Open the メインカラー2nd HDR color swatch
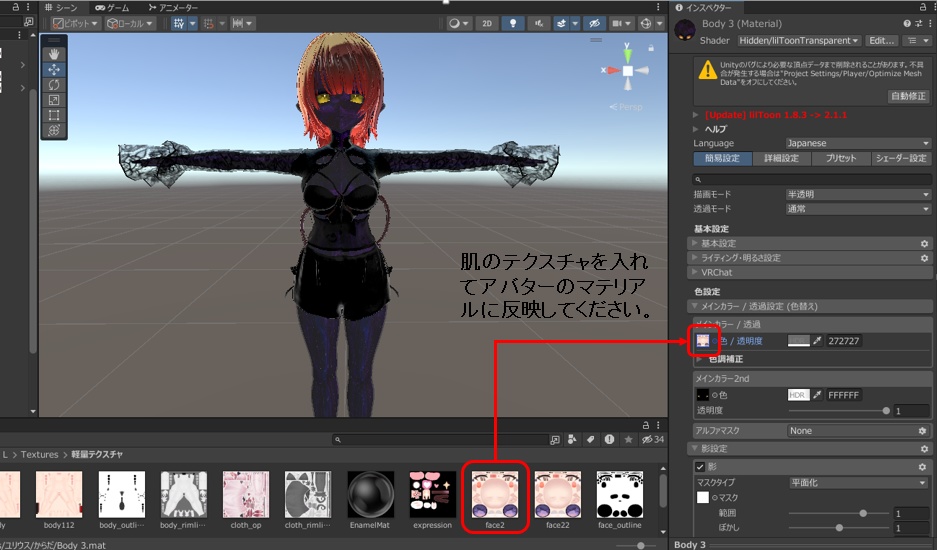 [798, 395]
